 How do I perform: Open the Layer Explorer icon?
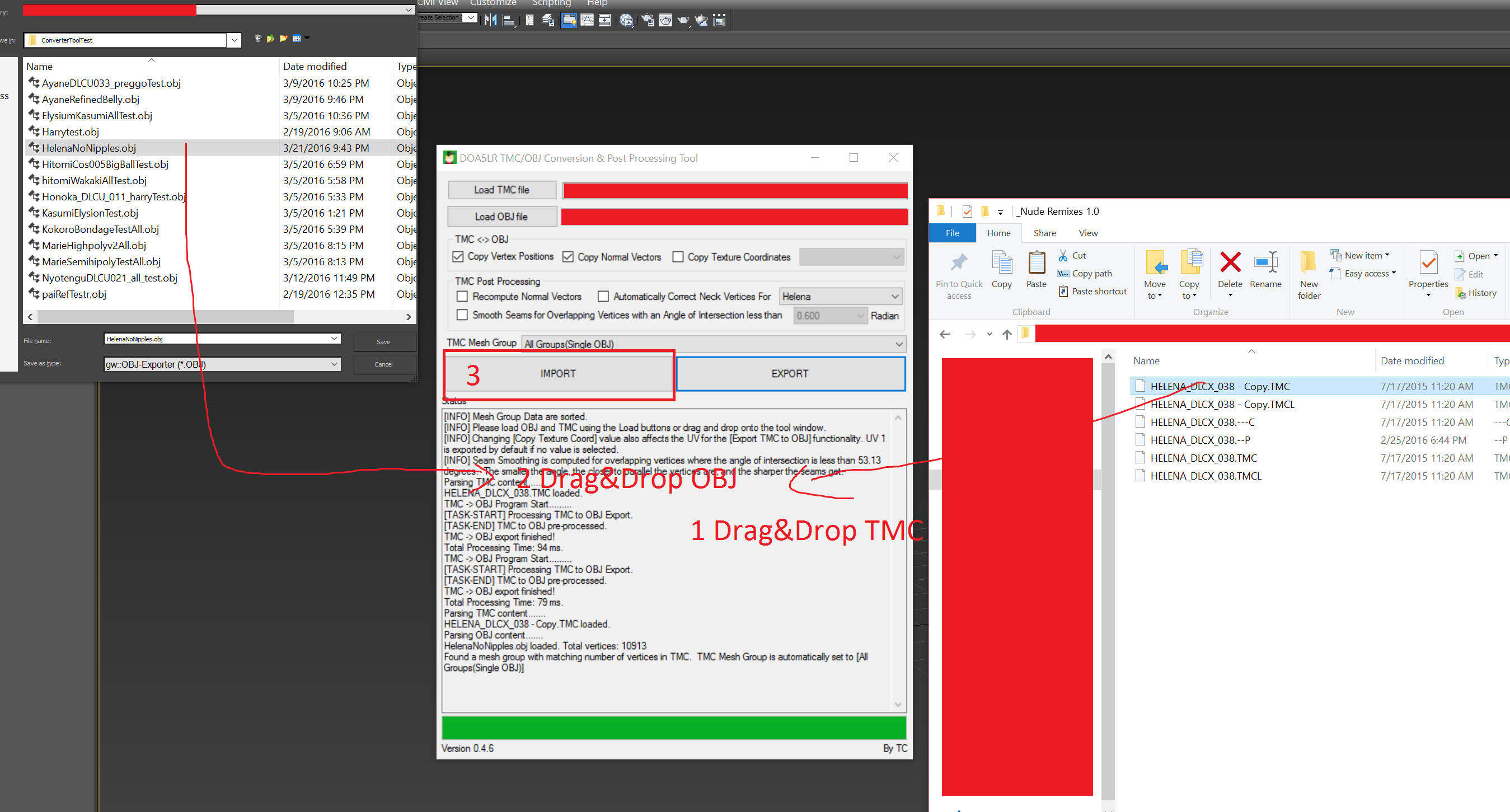[x=548, y=21]
